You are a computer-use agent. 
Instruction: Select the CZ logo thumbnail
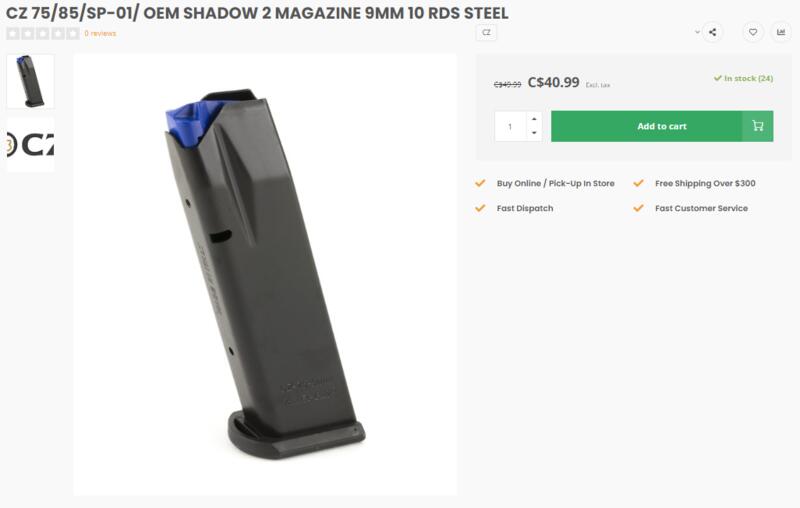pos(30,145)
